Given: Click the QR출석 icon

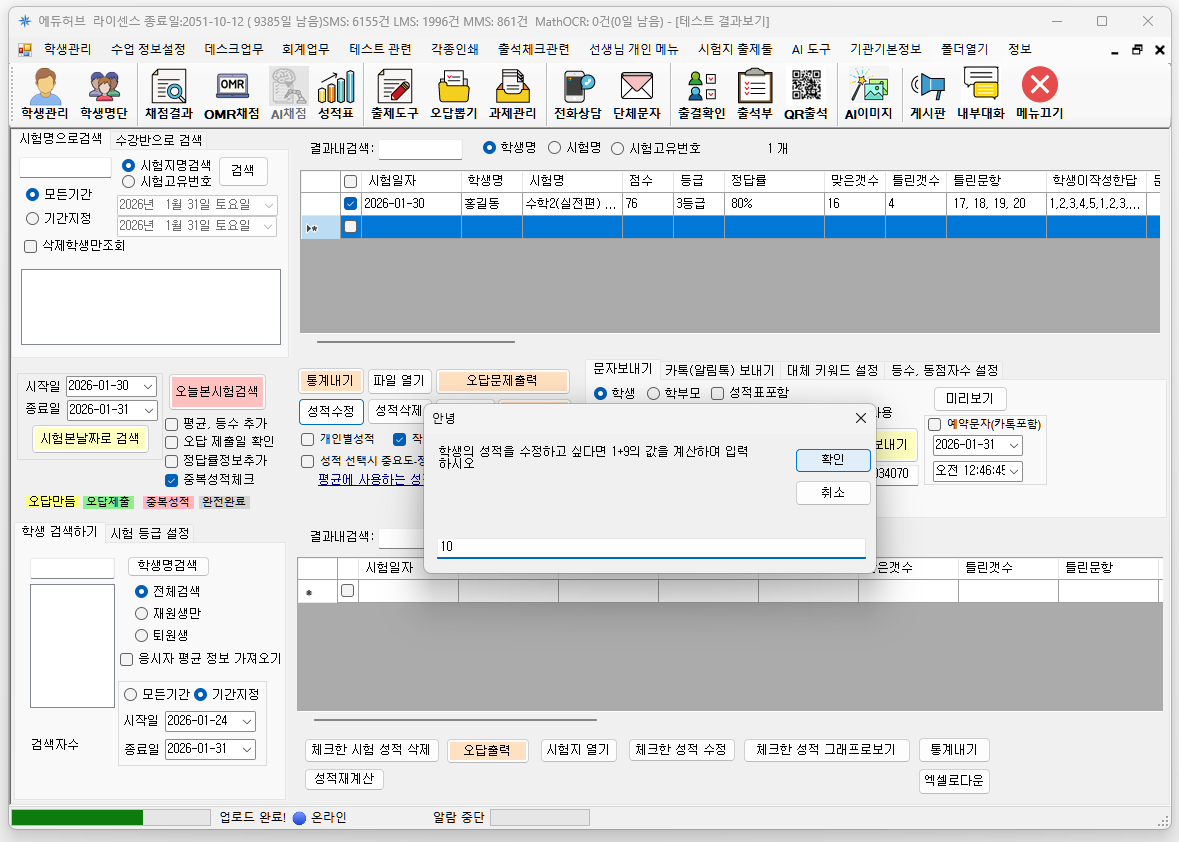Looking at the screenshot, I should pos(806,94).
